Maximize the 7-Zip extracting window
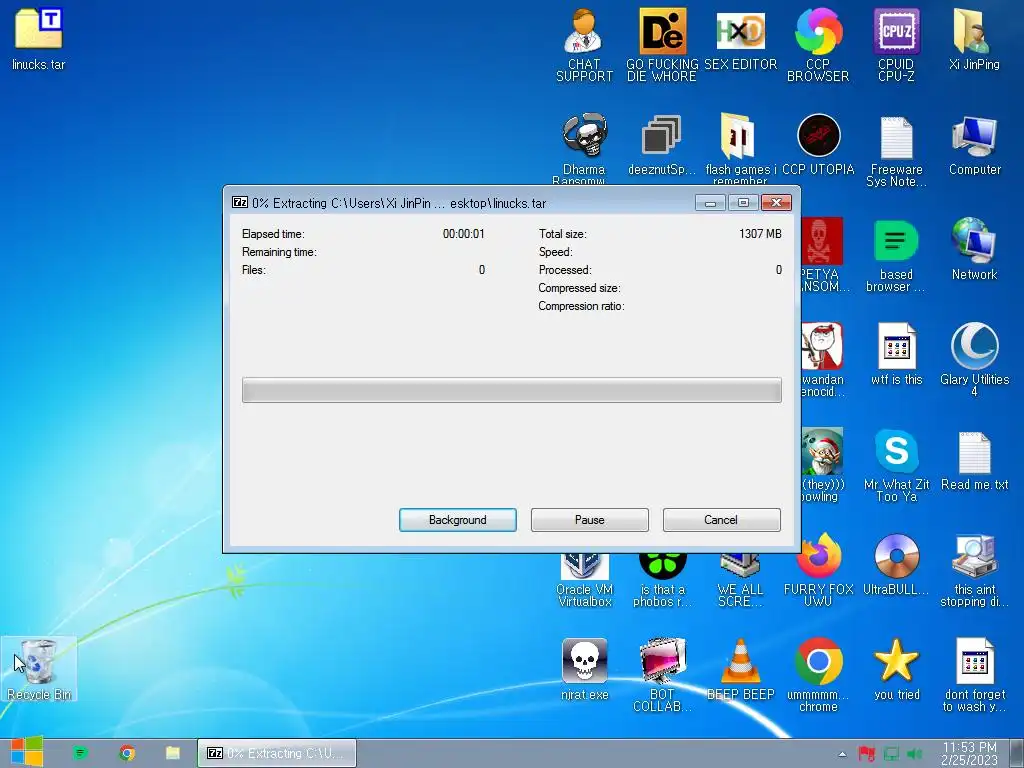Image resolution: width=1024 pixels, height=768 pixels. pyautogui.click(x=743, y=202)
